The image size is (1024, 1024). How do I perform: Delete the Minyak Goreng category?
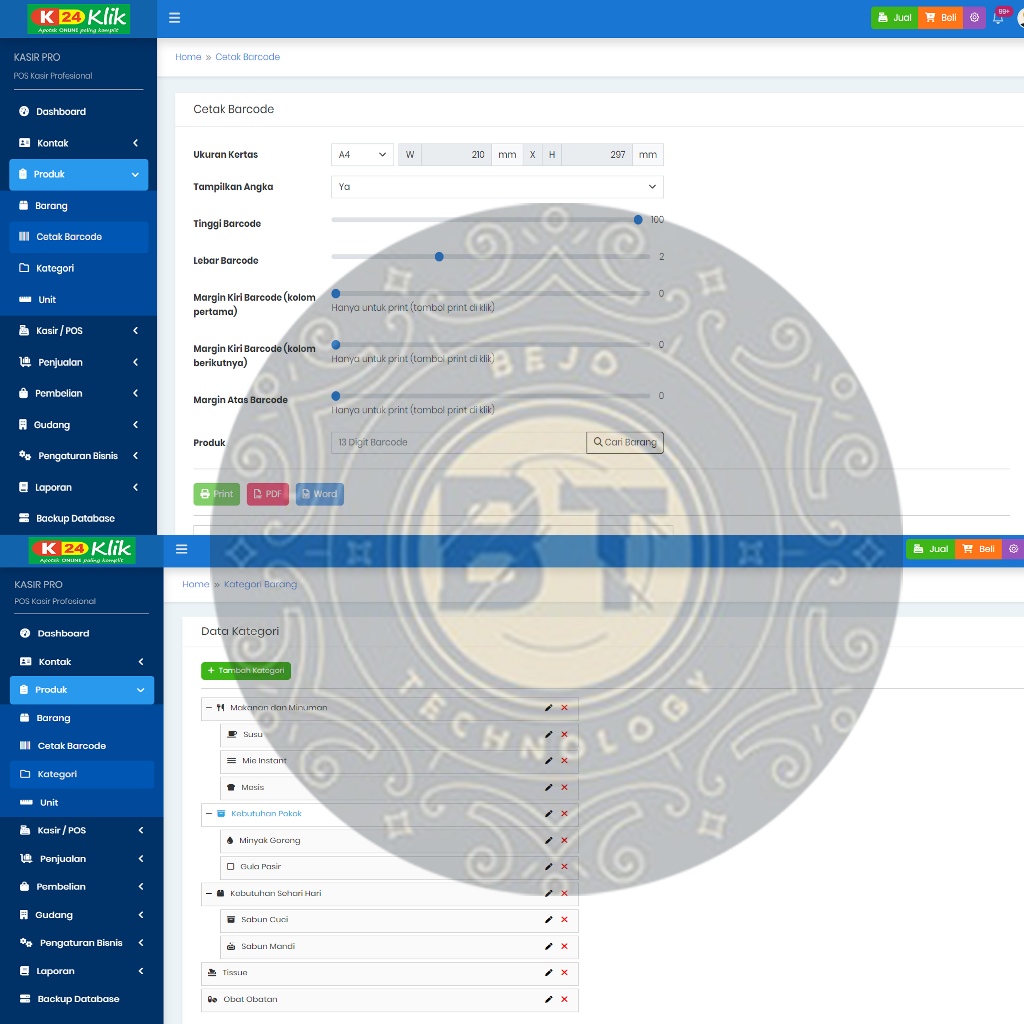(564, 840)
